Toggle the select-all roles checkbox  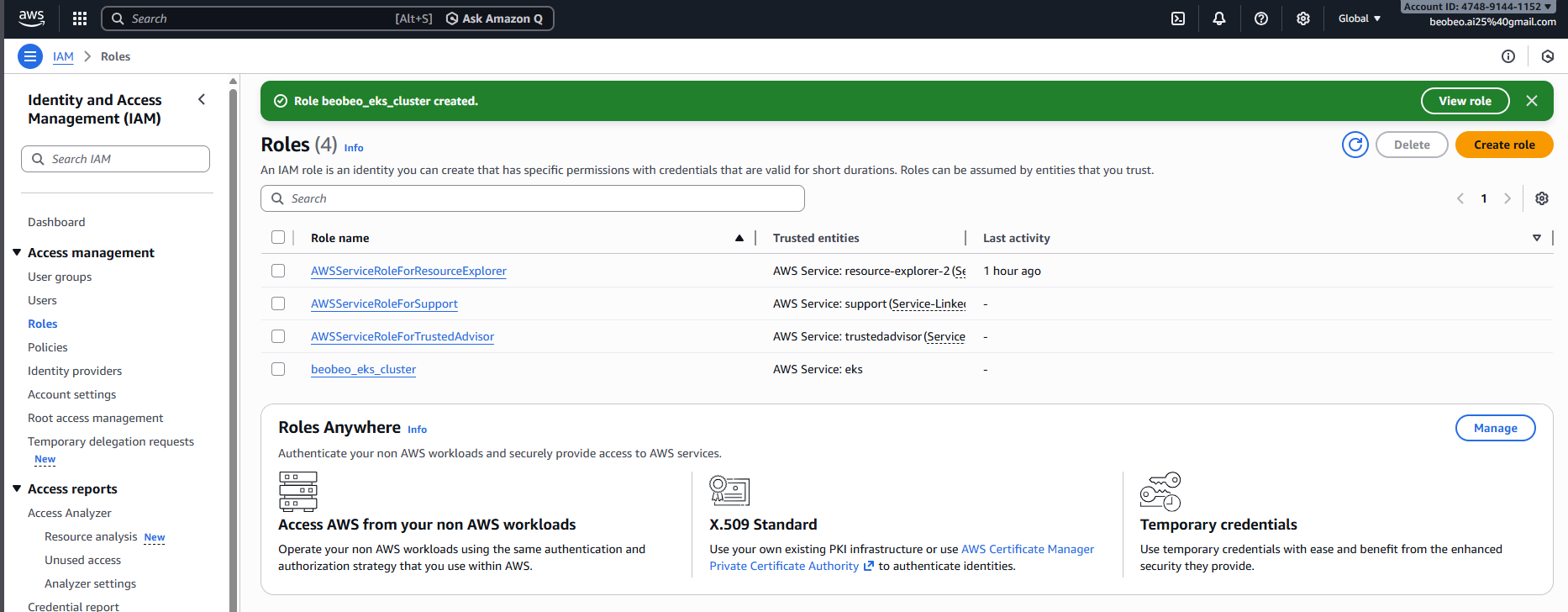click(278, 238)
